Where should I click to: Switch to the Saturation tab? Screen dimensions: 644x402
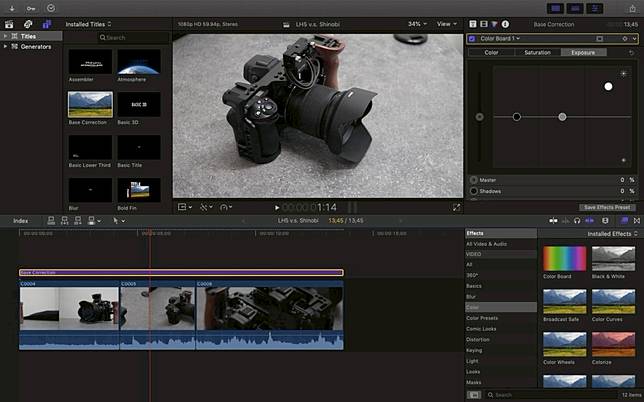537,52
